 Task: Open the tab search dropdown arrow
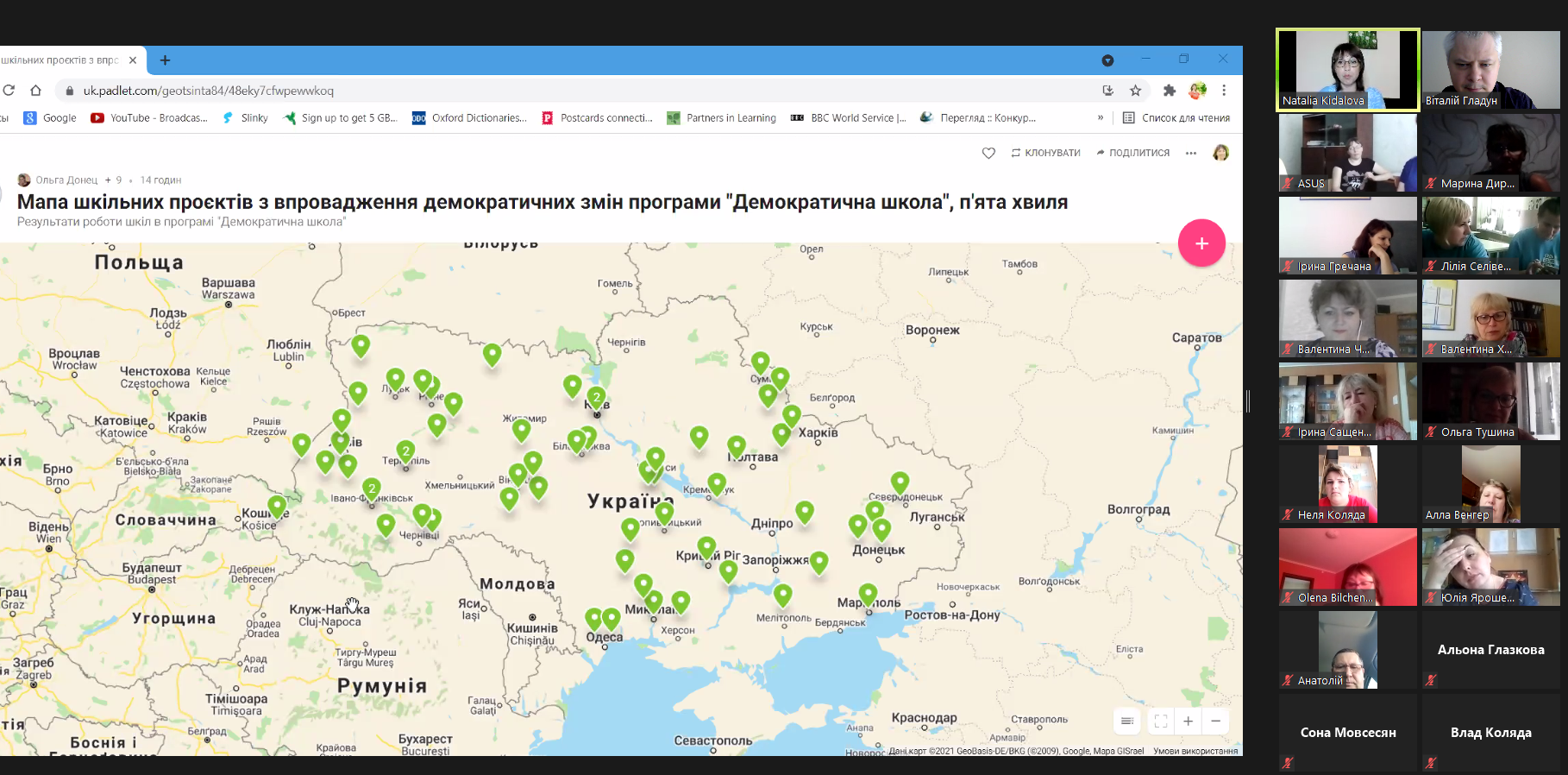(x=1107, y=60)
